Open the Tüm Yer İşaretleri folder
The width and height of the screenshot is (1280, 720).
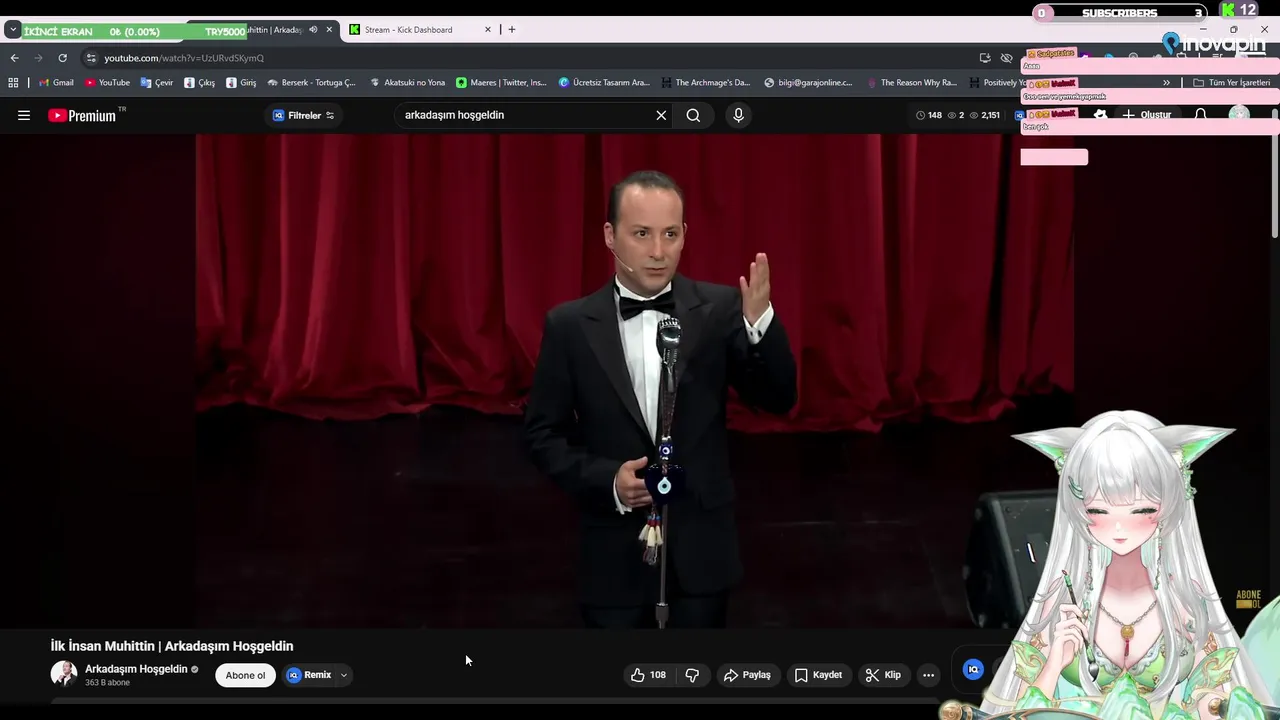[x=1231, y=83]
